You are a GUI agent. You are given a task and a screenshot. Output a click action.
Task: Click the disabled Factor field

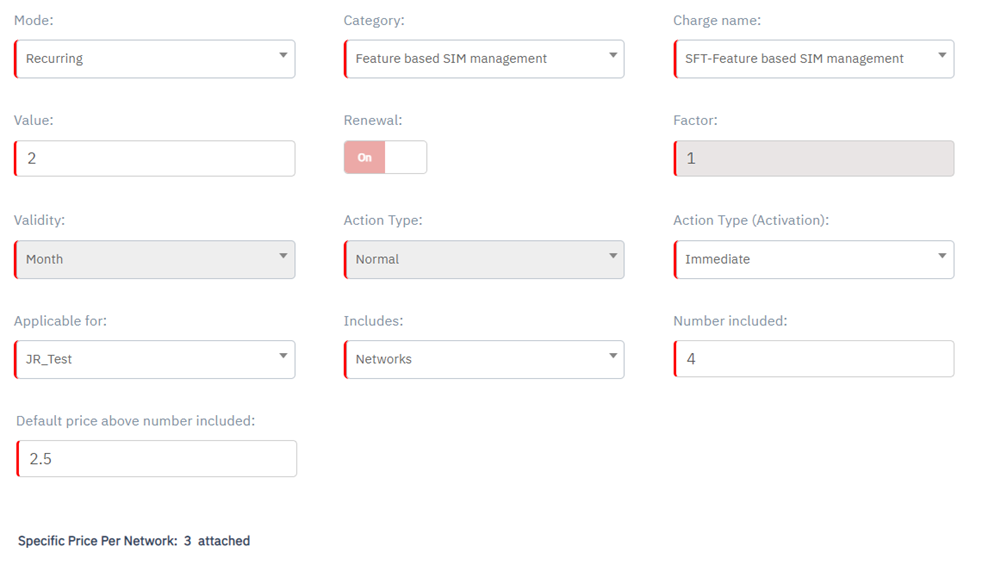(814, 159)
